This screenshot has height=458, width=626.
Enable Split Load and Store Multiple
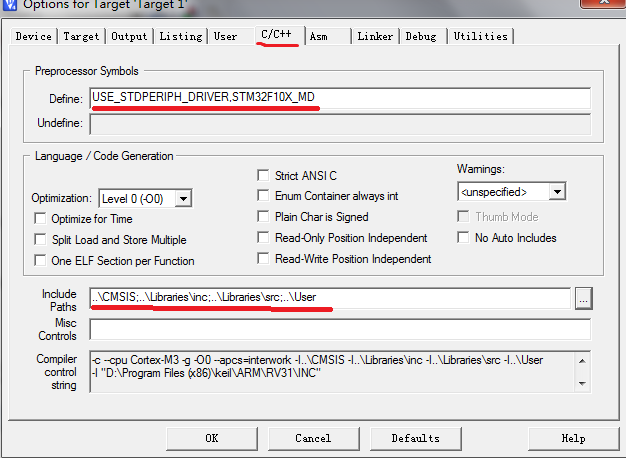[x=40, y=240]
